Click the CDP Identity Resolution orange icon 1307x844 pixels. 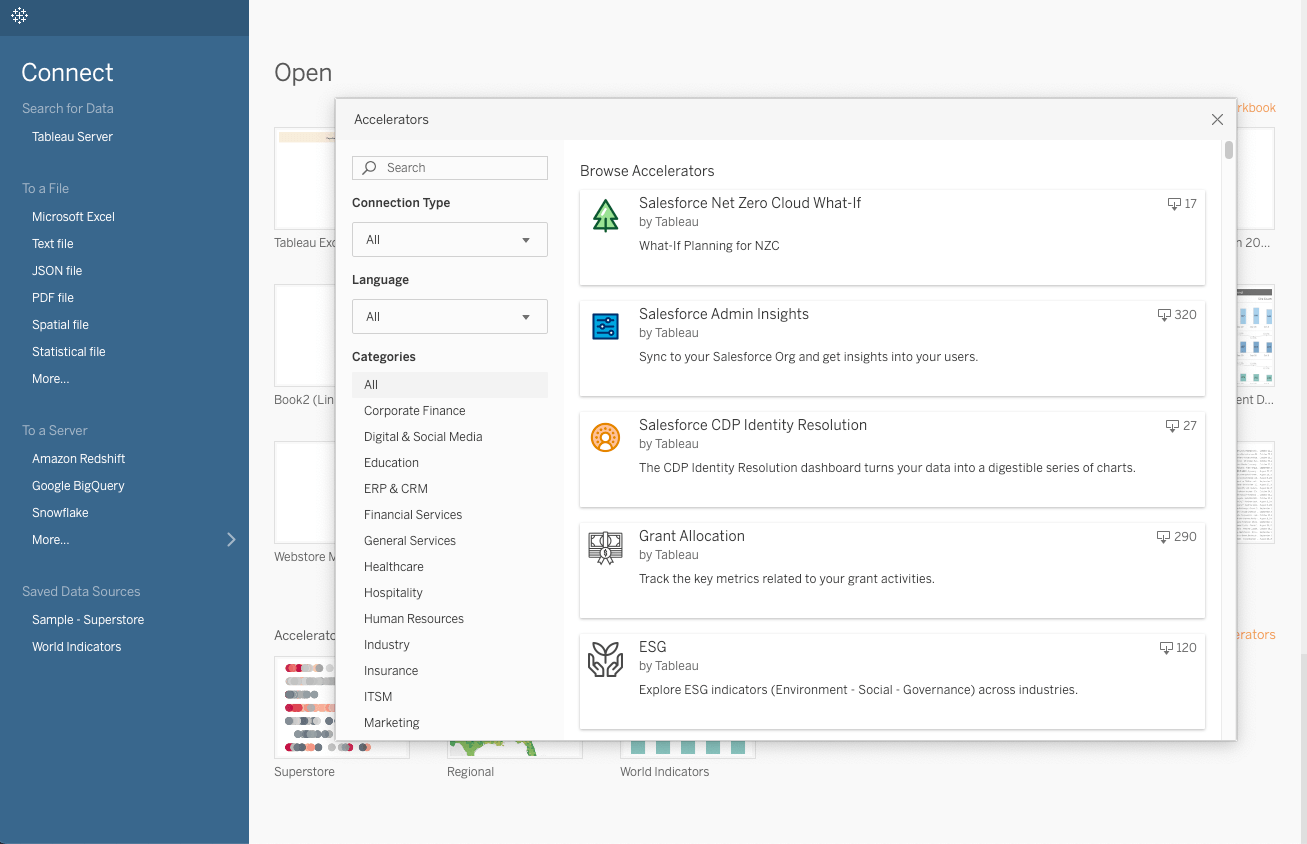[605, 437]
